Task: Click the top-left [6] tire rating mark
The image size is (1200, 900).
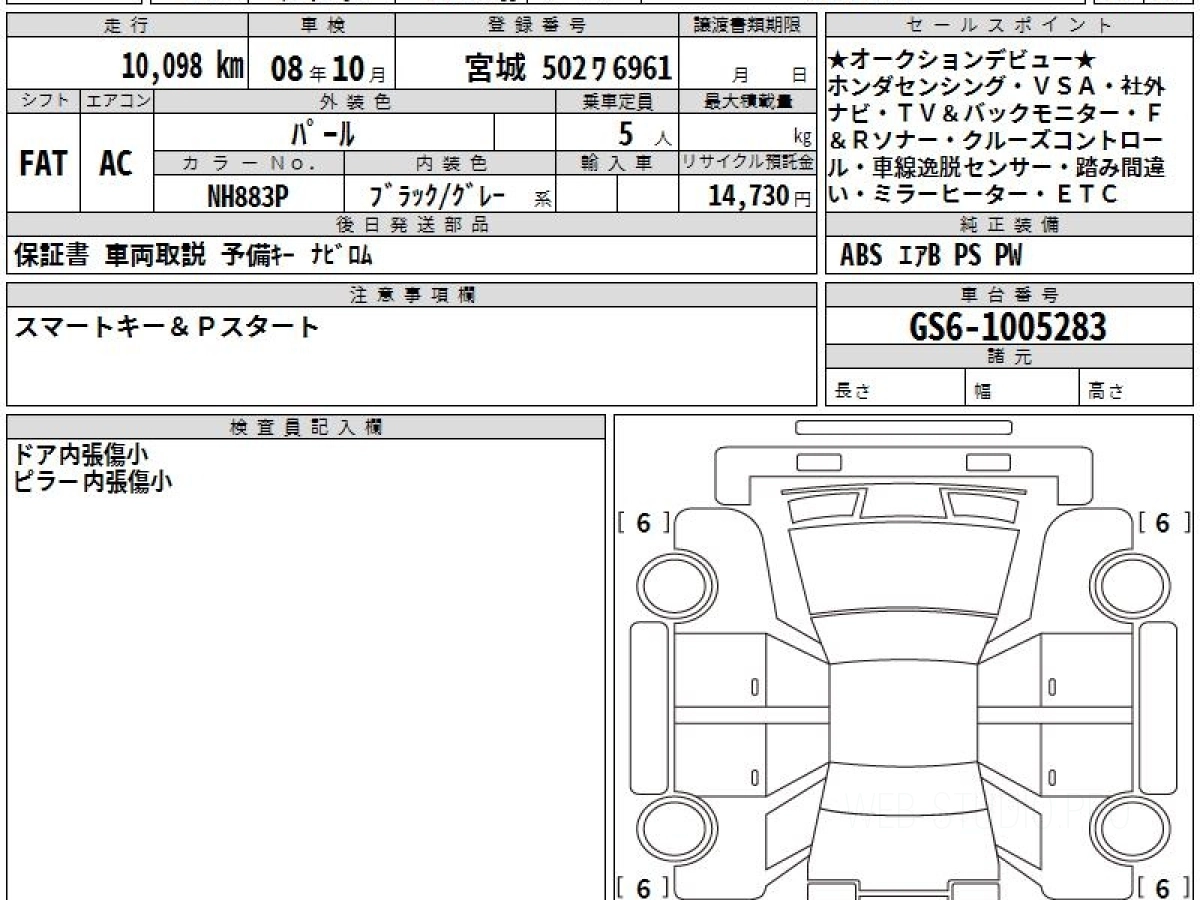Action: pos(644,522)
